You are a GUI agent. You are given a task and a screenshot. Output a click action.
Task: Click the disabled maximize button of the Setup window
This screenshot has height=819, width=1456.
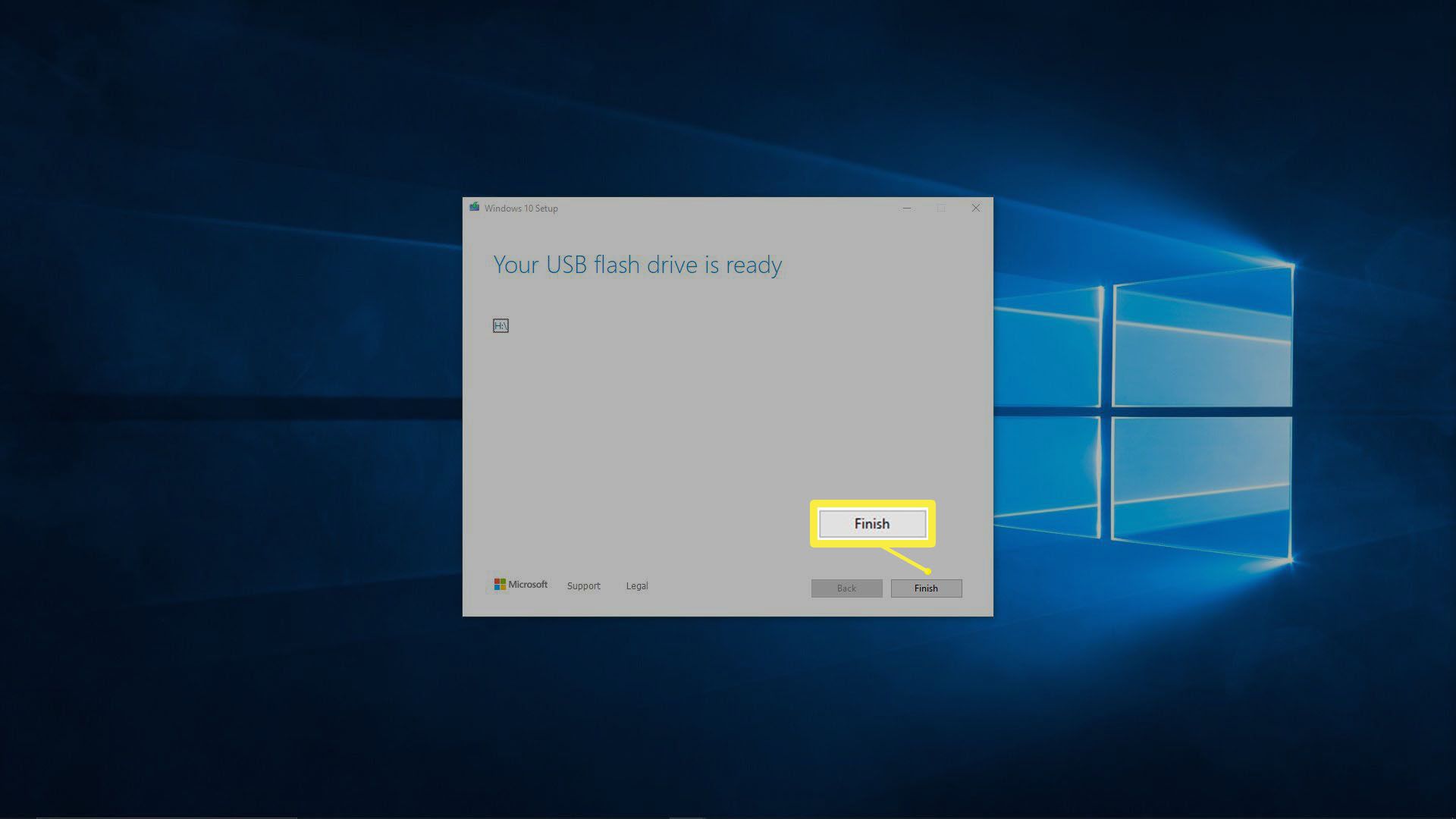tap(941, 208)
